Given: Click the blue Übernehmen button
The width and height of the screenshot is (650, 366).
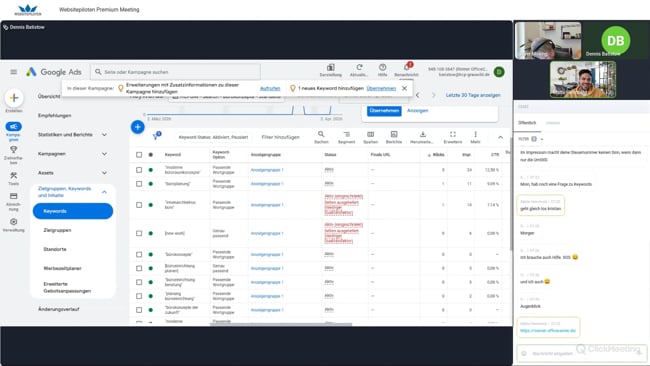Looking at the screenshot, I should point(384,111).
